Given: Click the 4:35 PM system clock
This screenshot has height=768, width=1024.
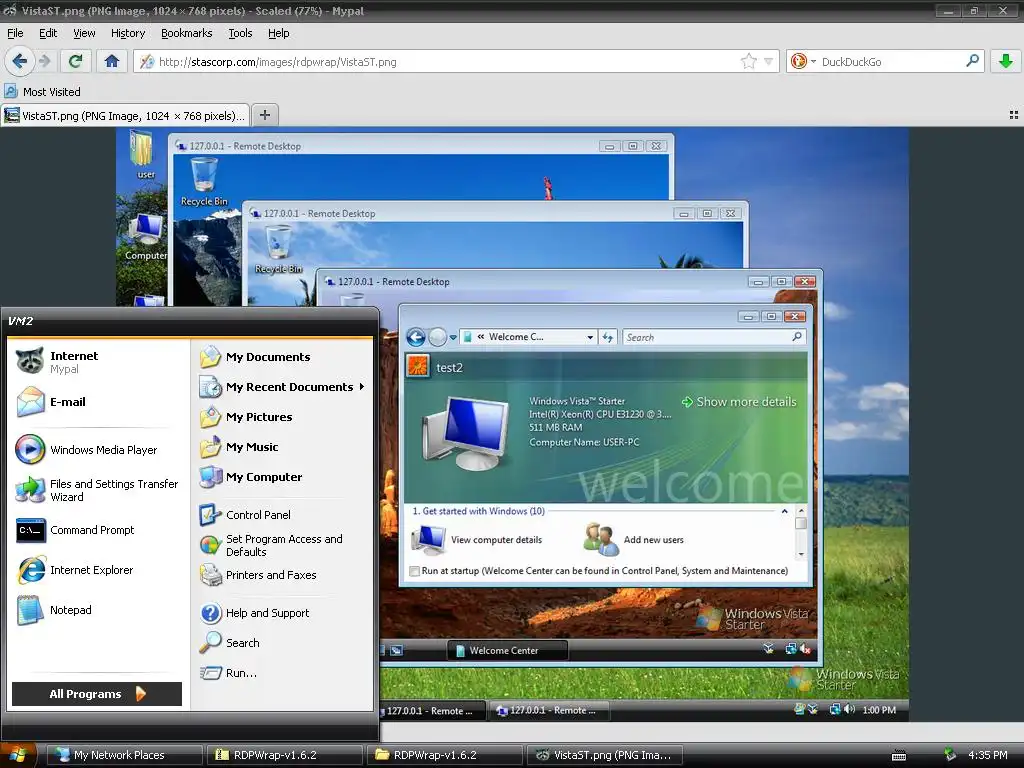Looking at the screenshot, I should (x=987, y=755).
